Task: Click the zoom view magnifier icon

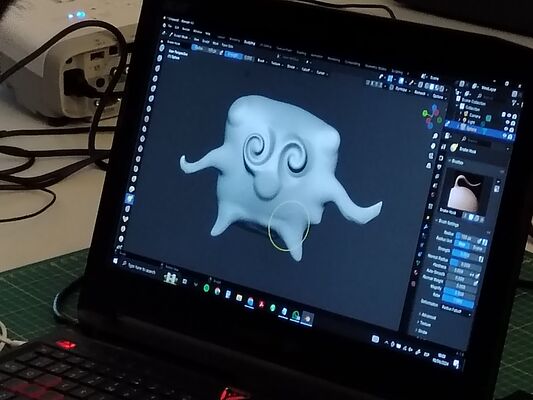Action: (x=435, y=136)
